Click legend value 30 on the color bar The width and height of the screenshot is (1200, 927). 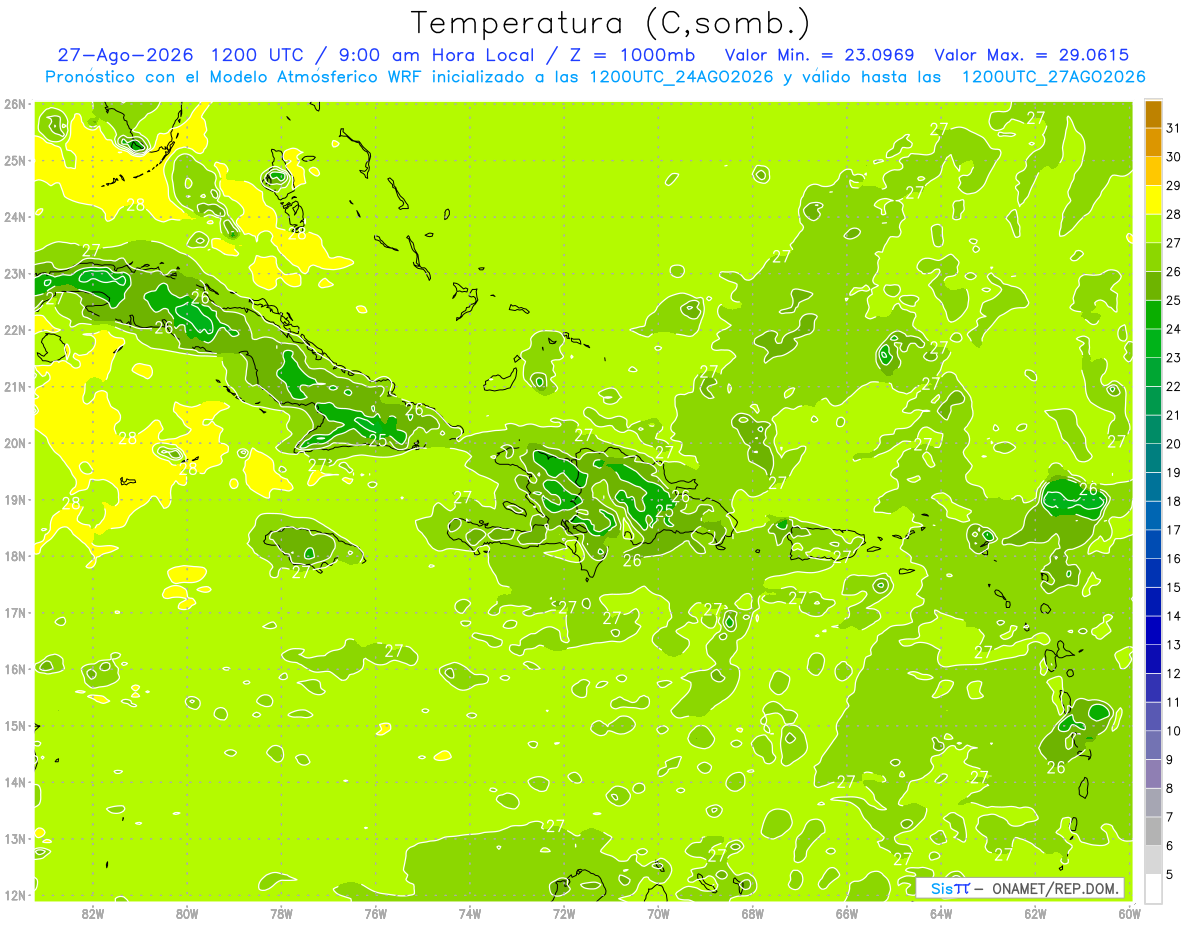point(1174,157)
